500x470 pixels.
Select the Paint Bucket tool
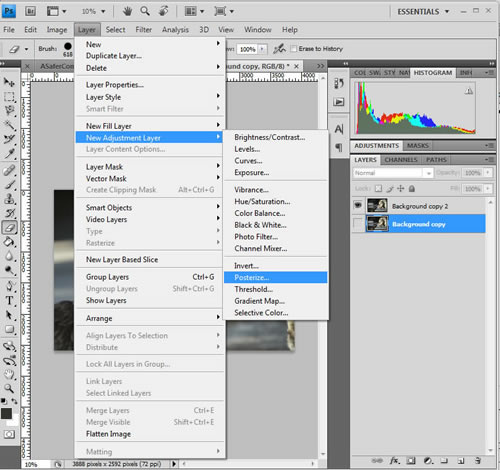click(x=9, y=242)
